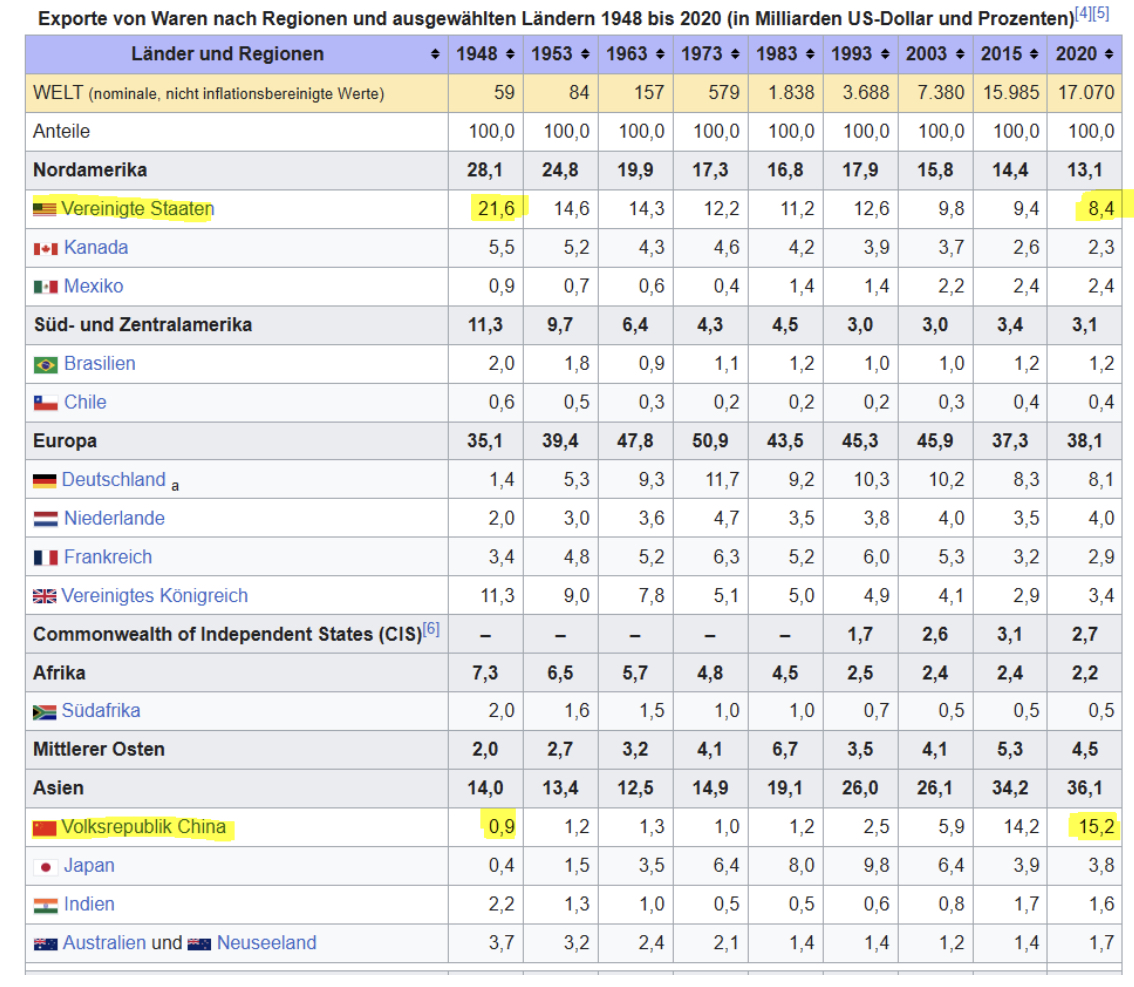Click the Afrika row label
The image size is (1134, 987).
pyautogui.click(x=59, y=673)
